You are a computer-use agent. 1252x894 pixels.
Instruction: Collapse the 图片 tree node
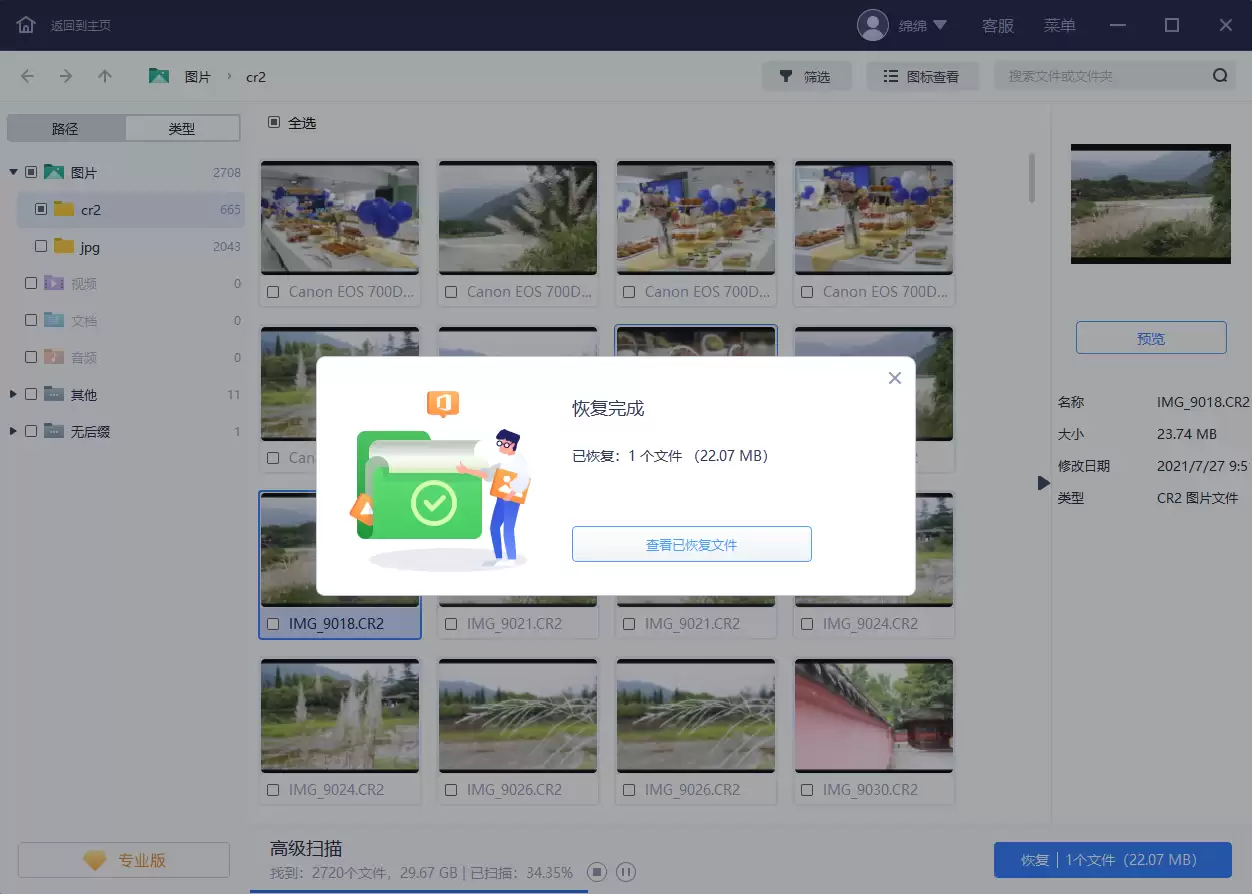pos(12,171)
